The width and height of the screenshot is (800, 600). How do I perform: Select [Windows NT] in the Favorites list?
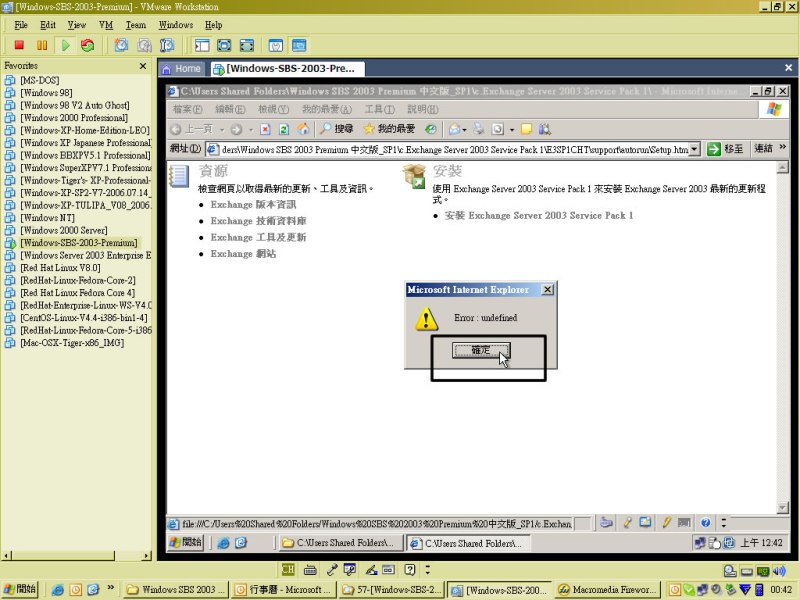47,218
